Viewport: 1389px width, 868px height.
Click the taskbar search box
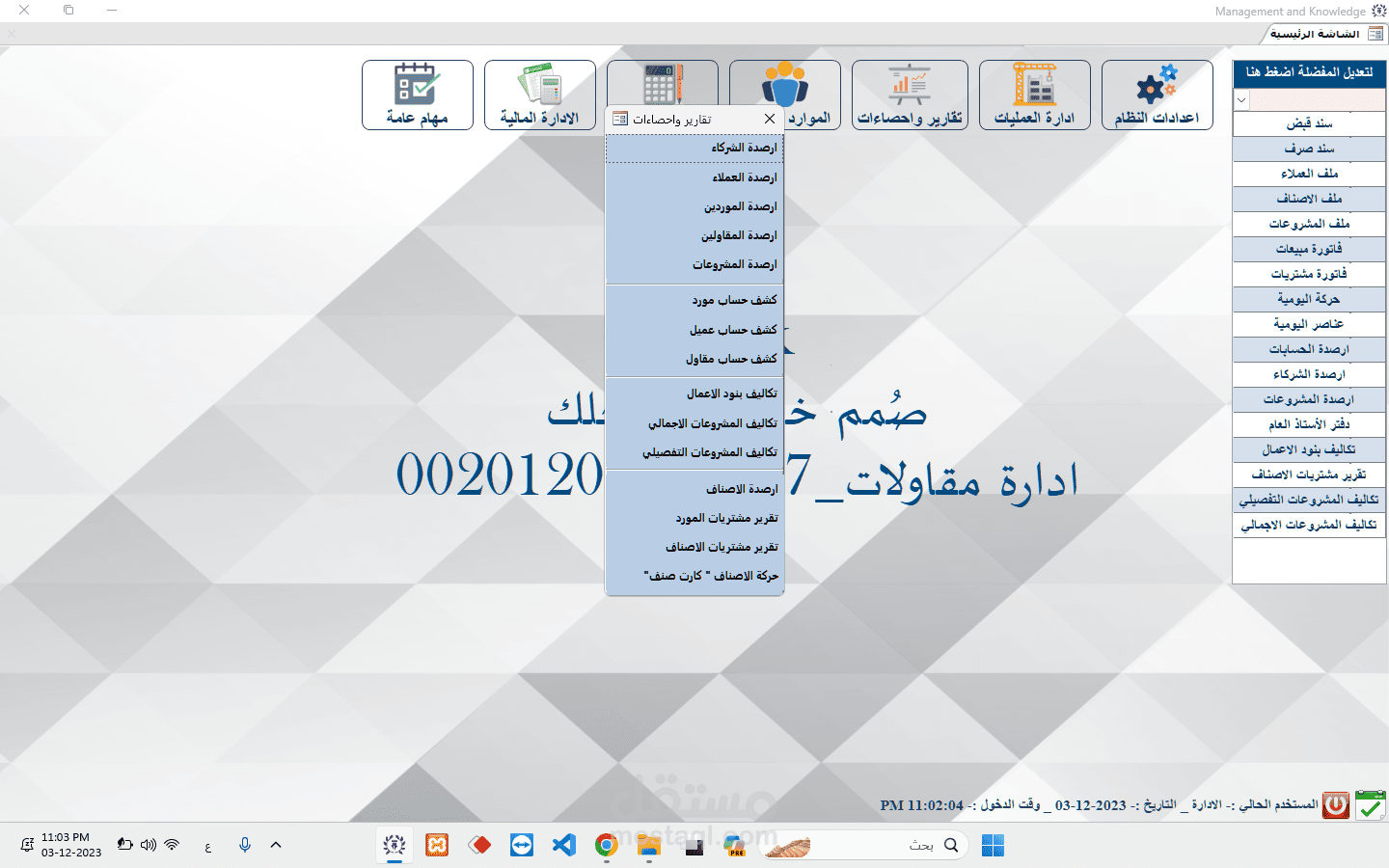[863, 846]
